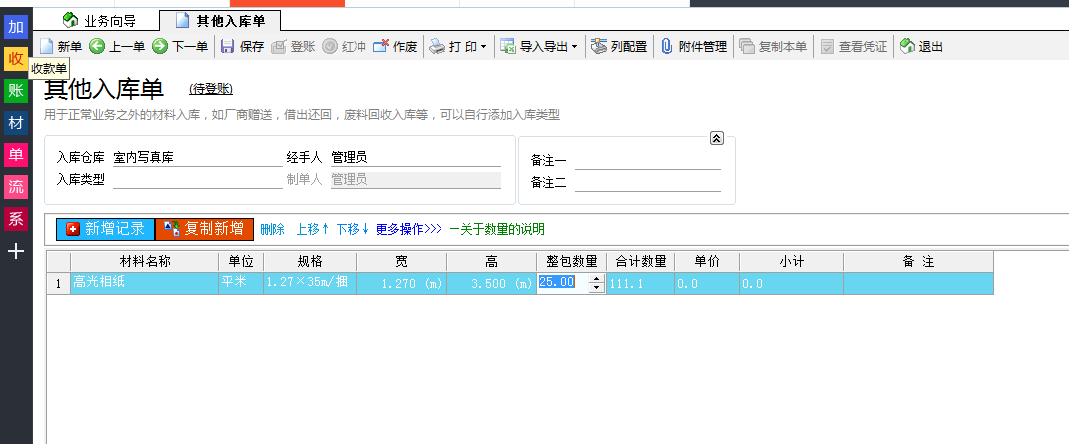This screenshot has height=444, width=1069.
Task: Open attachment manager 附件管理
Action: [x=694, y=46]
